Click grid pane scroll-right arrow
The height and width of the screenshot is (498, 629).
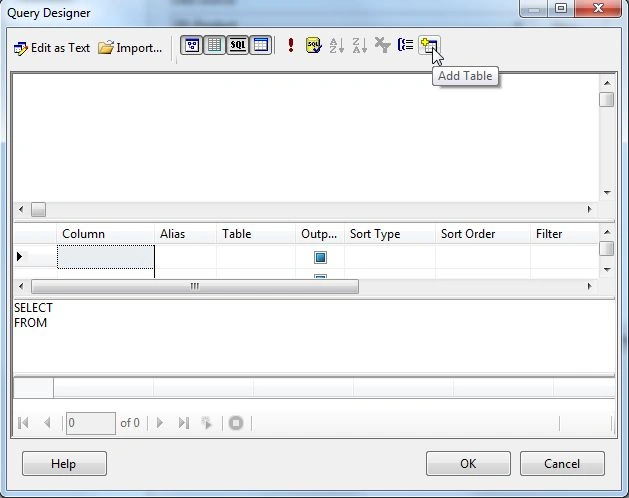[x=589, y=287]
